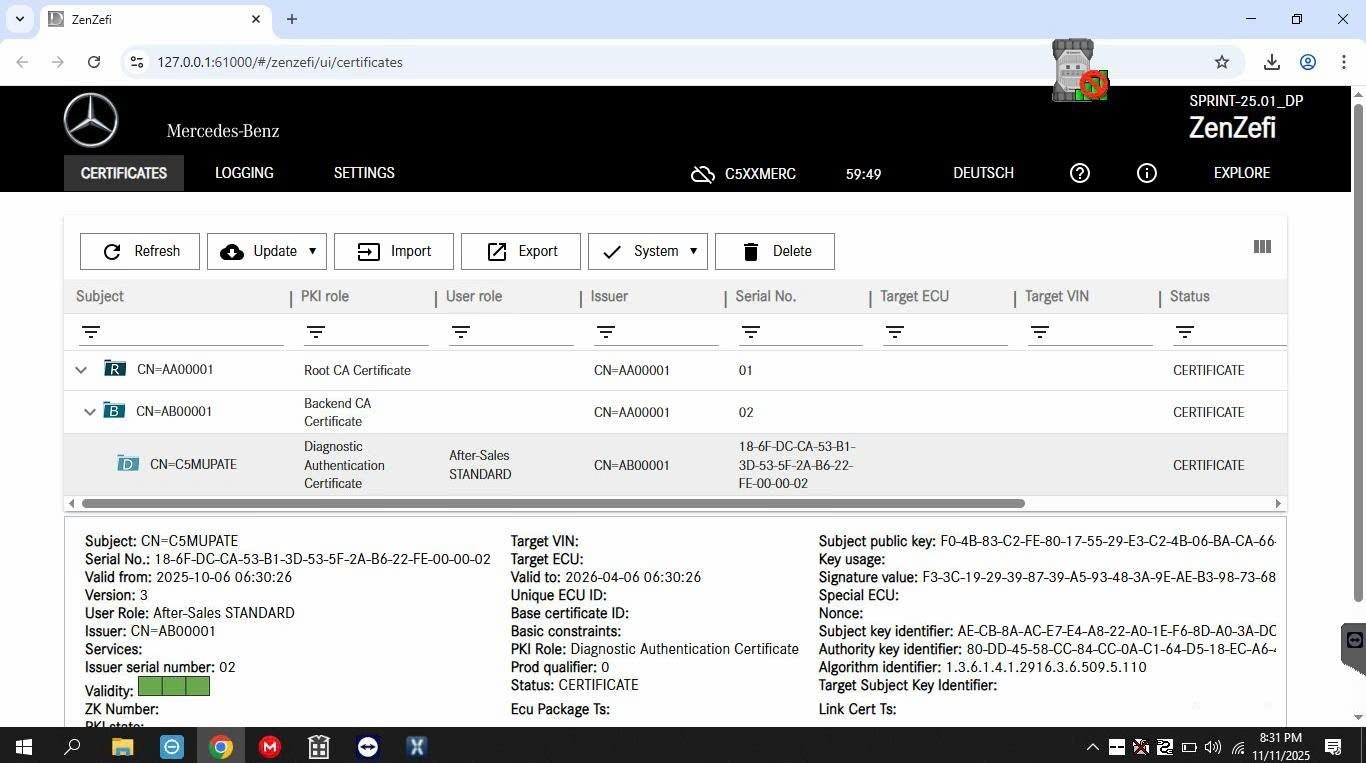Collapse the CN=AA00001 root certificate row
The image size is (1366, 763).
(x=81, y=369)
